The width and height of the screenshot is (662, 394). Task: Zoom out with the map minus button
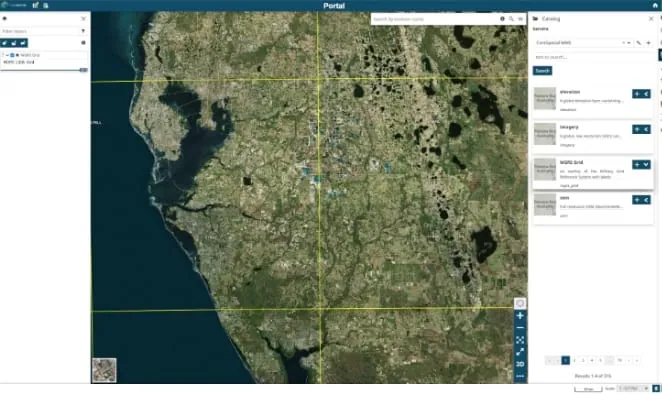[x=520, y=328]
